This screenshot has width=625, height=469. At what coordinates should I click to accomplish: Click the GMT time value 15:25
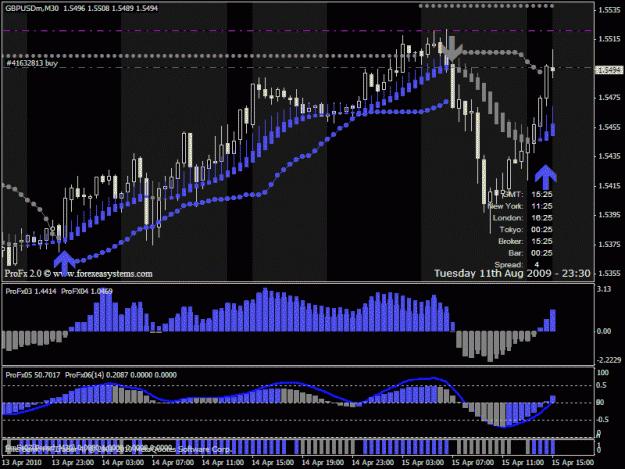542,194
